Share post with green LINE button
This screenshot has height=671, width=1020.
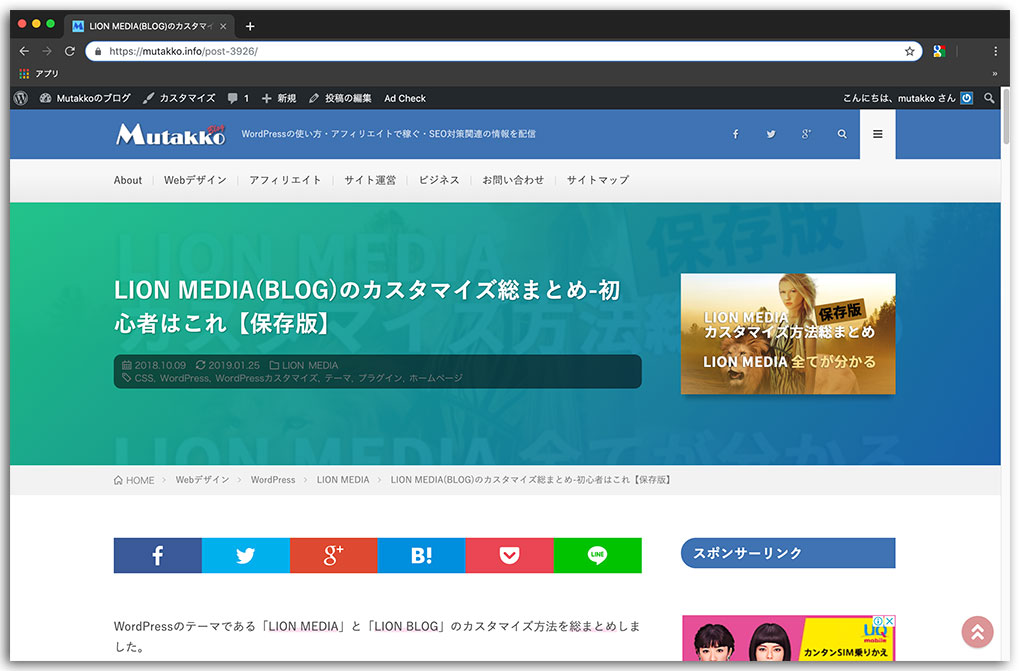click(x=597, y=556)
